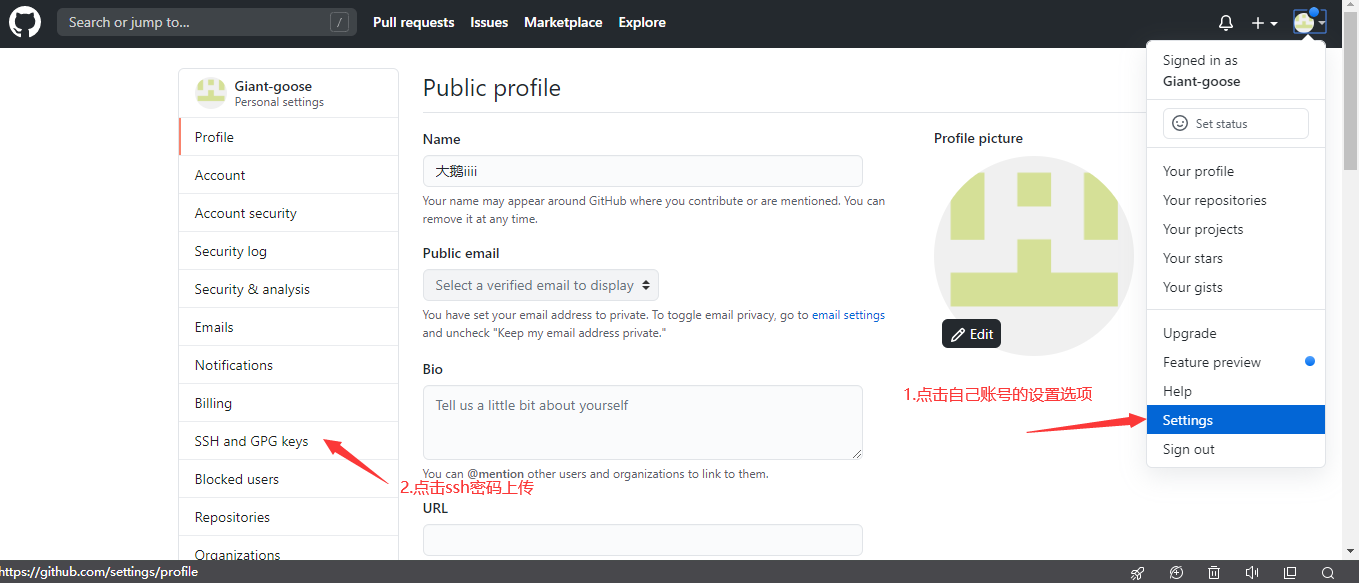Click the page vertical scrollbar thumb
This screenshot has width=1359, height=583.
tap(1350, 93)
